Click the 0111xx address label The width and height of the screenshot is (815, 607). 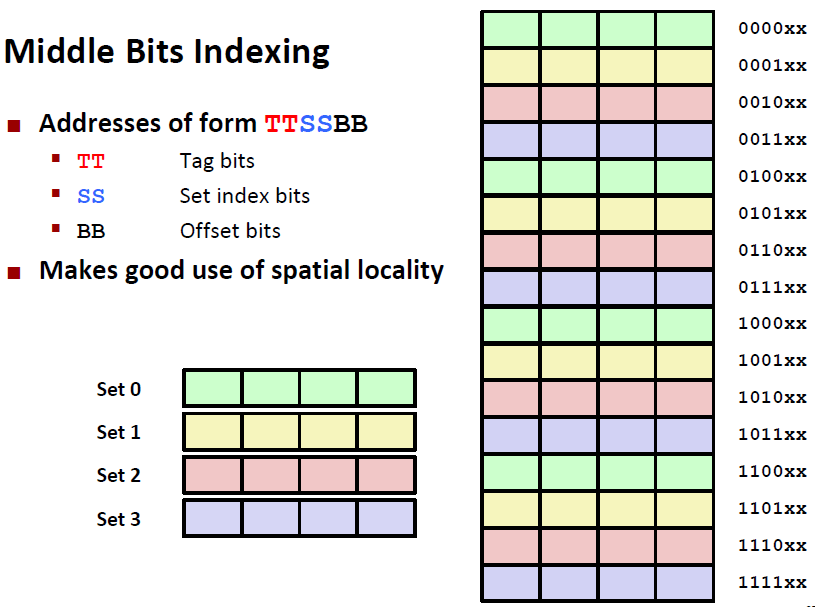(x=772, y=288)
